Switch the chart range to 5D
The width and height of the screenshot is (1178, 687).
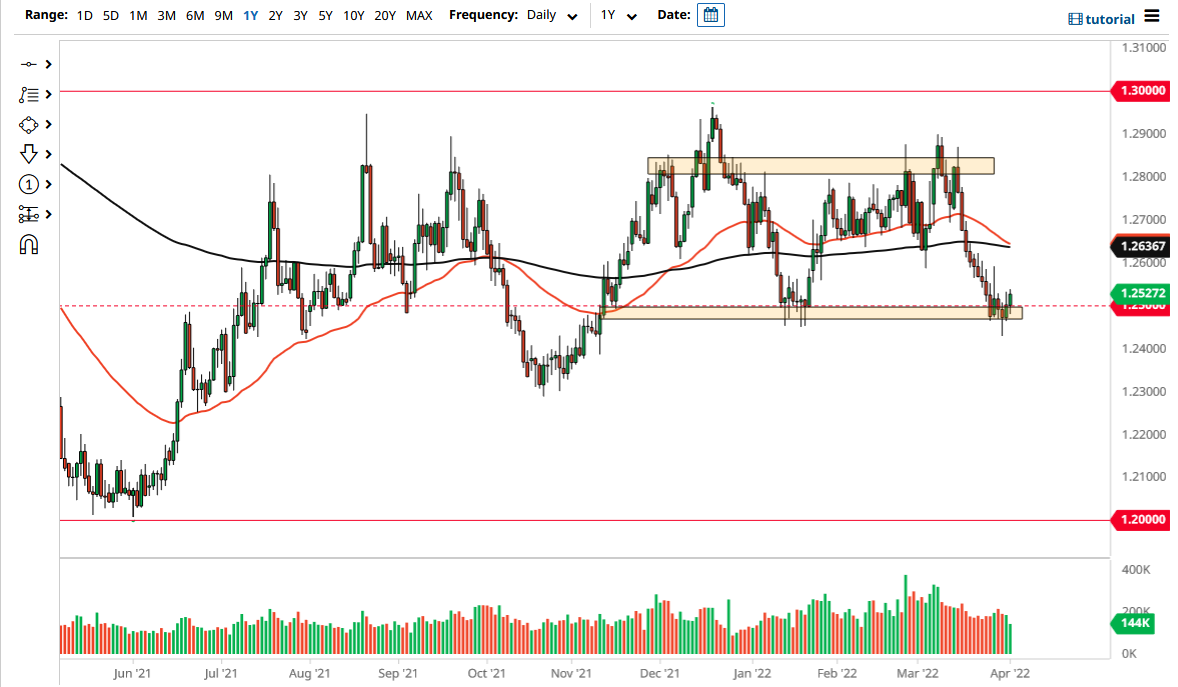click(x=110, y=15)
